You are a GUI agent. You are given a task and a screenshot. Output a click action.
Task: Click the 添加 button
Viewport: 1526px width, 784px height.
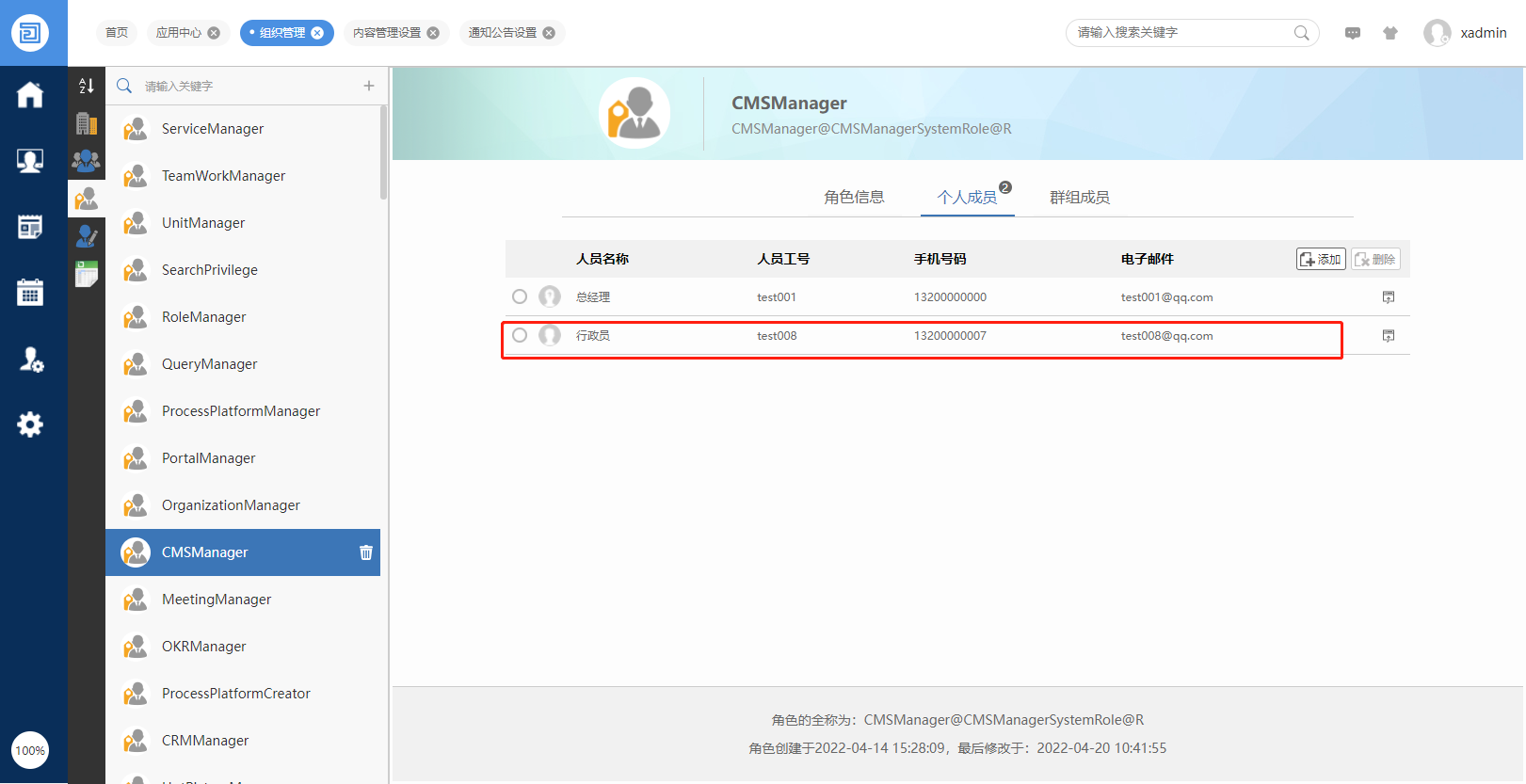(x=1321, y=260)
